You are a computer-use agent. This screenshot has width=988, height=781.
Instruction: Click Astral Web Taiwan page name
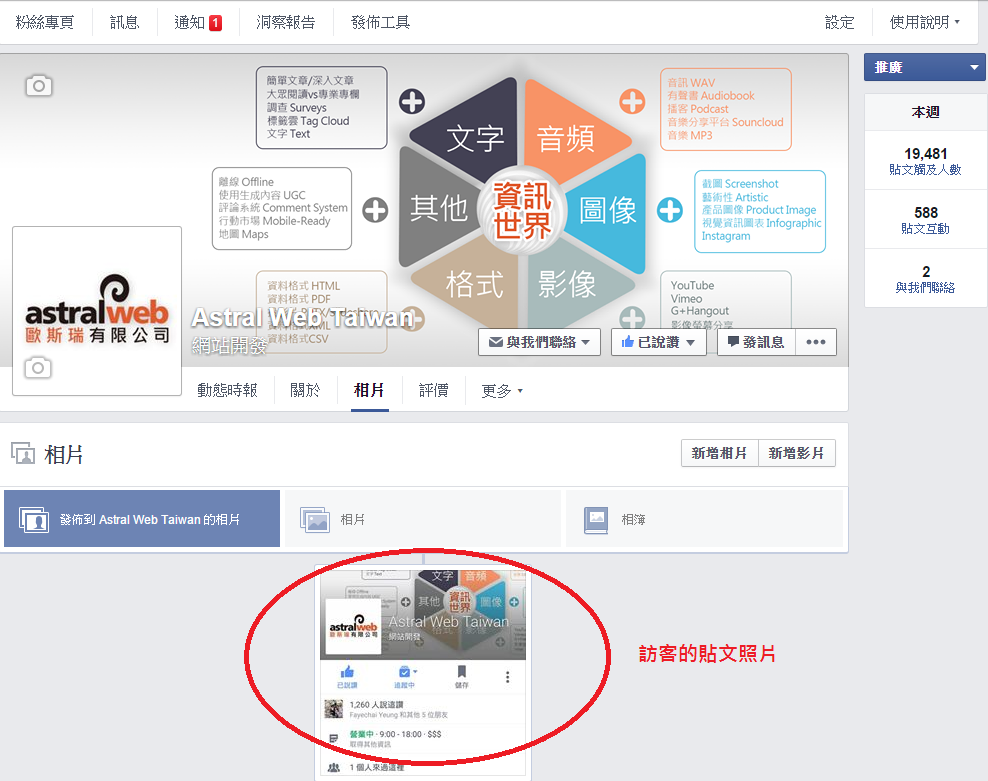click(x=302, y=318)
